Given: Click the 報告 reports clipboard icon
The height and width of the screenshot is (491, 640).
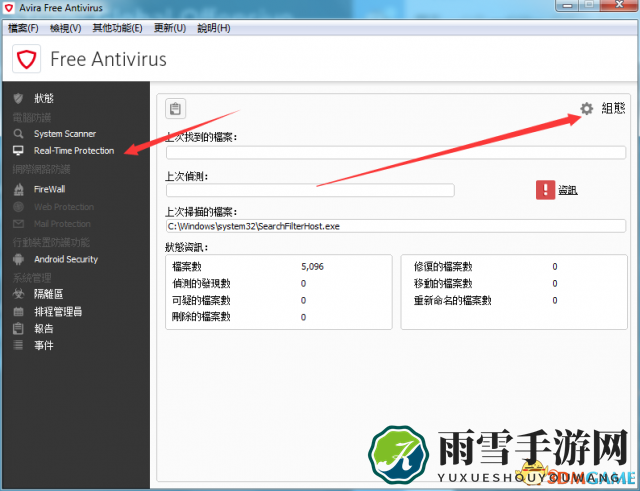Looking at the screenshot, I should pos(18,329).
